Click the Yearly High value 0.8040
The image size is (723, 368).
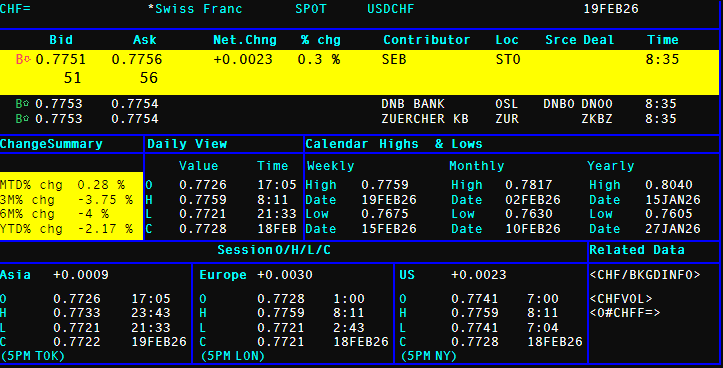click(669, 185)
